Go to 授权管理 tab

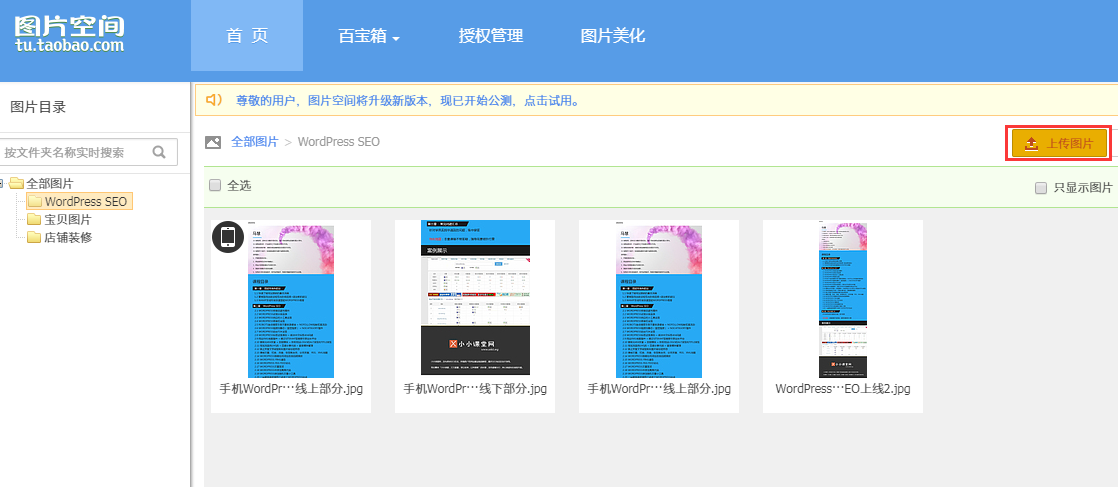pos(491,36)
